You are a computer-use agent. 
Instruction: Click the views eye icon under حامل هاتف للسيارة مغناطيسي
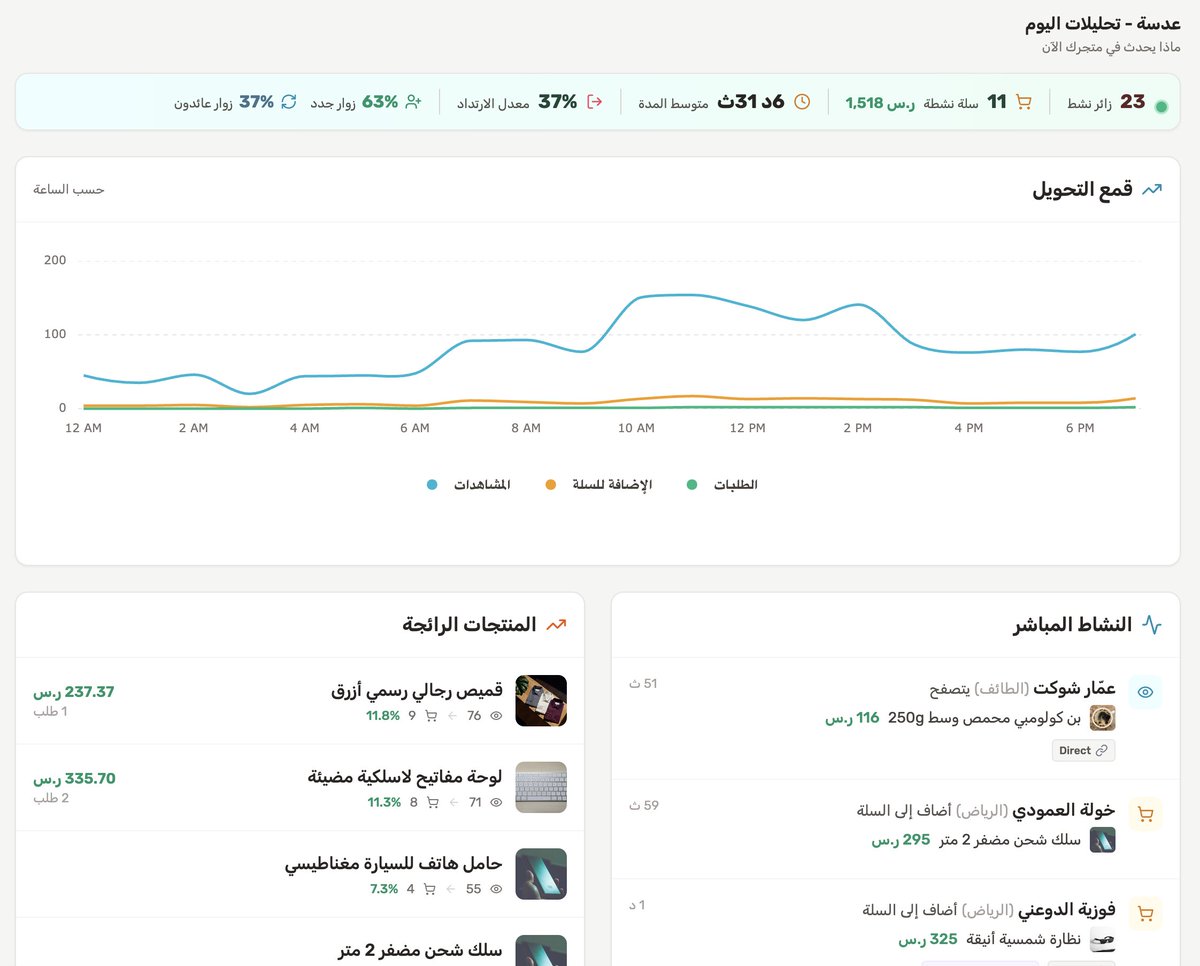point(496,889)
